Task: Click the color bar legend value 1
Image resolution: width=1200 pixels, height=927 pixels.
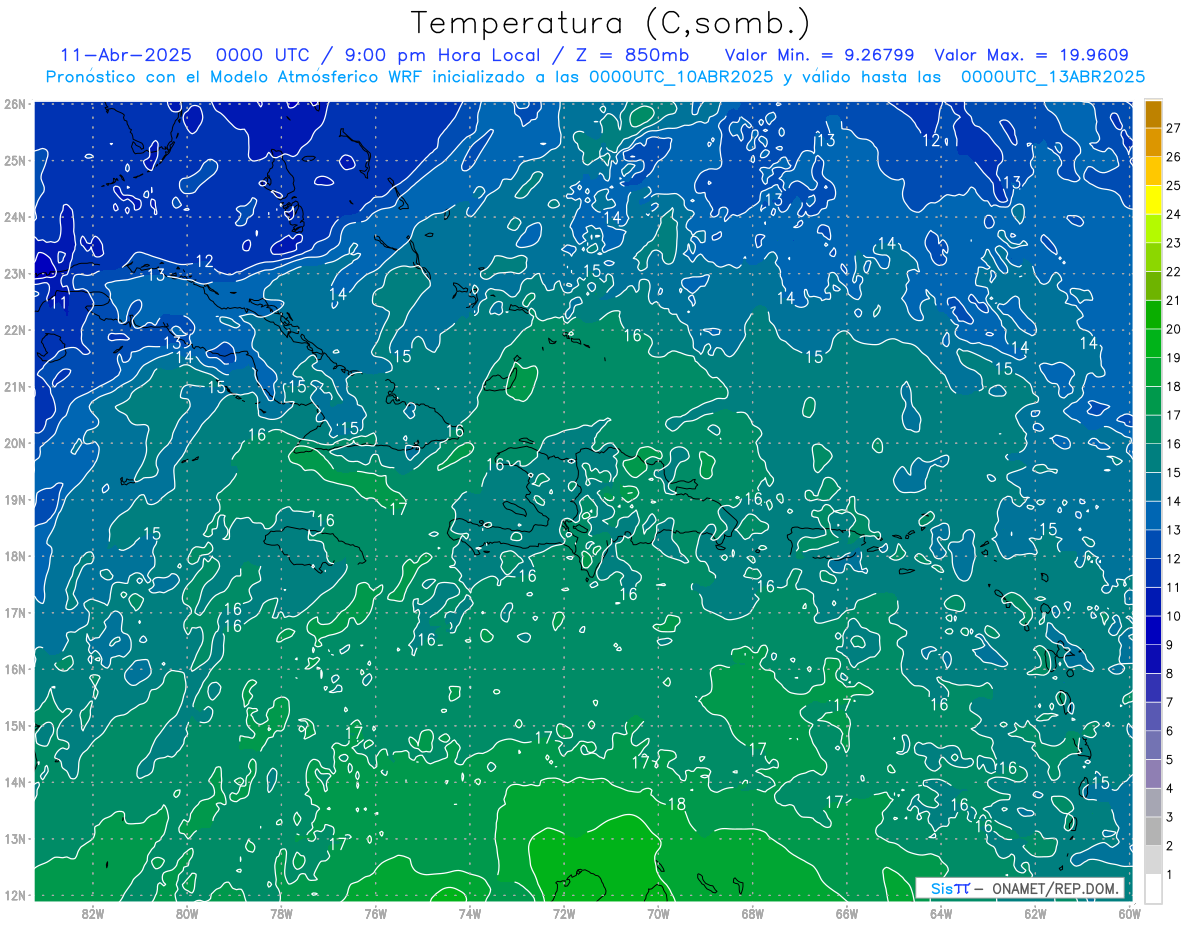Action: pyautogui.click(x=1170, y=874)
